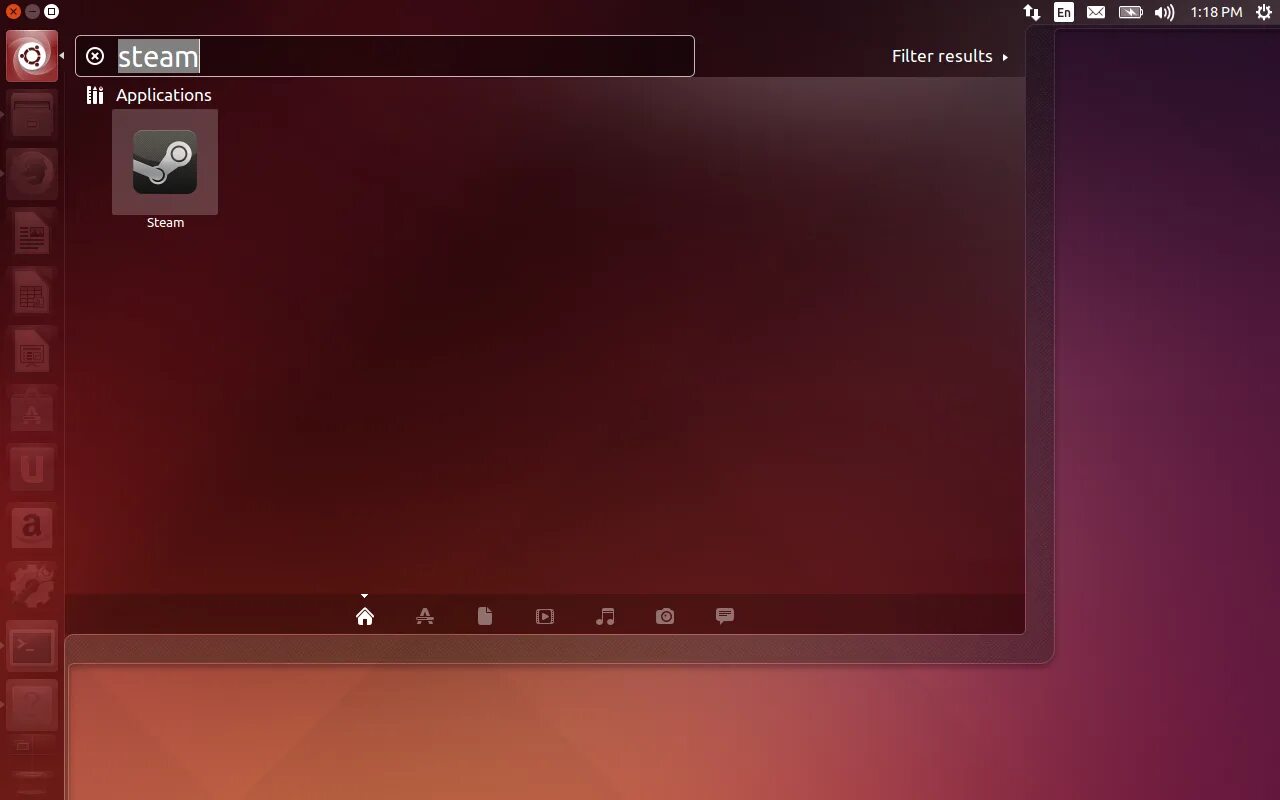Click the 1:18 PM clock
The width and height of the screenshot is (1280, 800).
(x=1216, y=12)
